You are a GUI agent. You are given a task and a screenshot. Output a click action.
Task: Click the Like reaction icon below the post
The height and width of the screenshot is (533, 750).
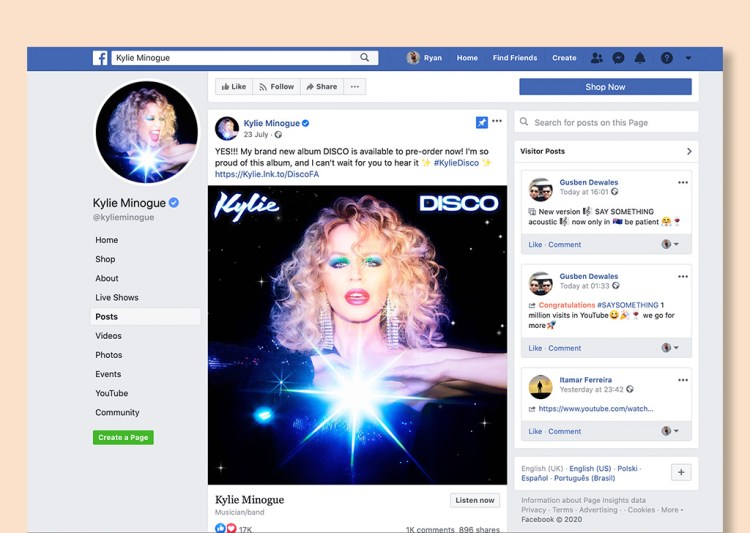tap(220, 528)
